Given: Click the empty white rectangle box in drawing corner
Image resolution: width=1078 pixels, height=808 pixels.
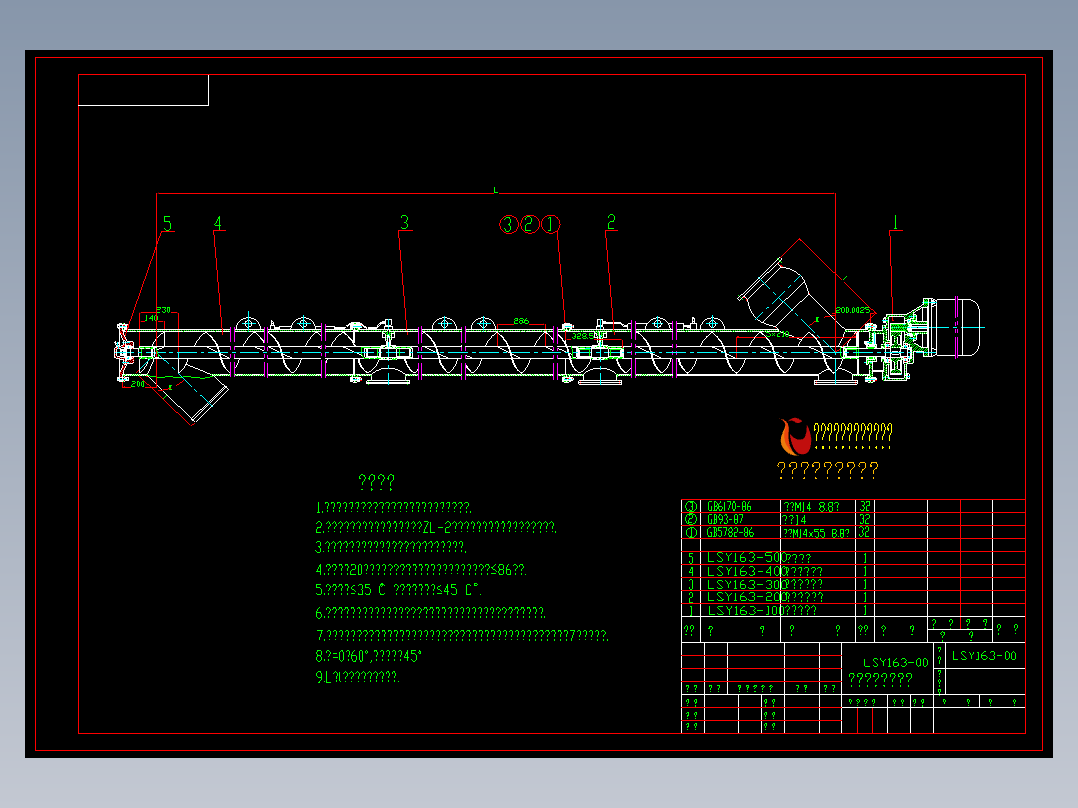Looking at the screenshot, I should (143, 90).
